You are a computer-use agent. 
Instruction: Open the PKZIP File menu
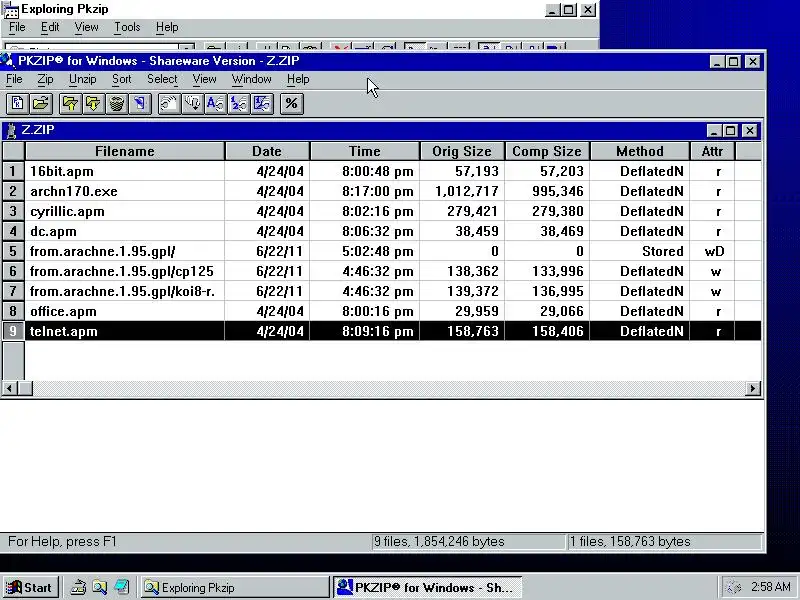(x=14, y=80)
